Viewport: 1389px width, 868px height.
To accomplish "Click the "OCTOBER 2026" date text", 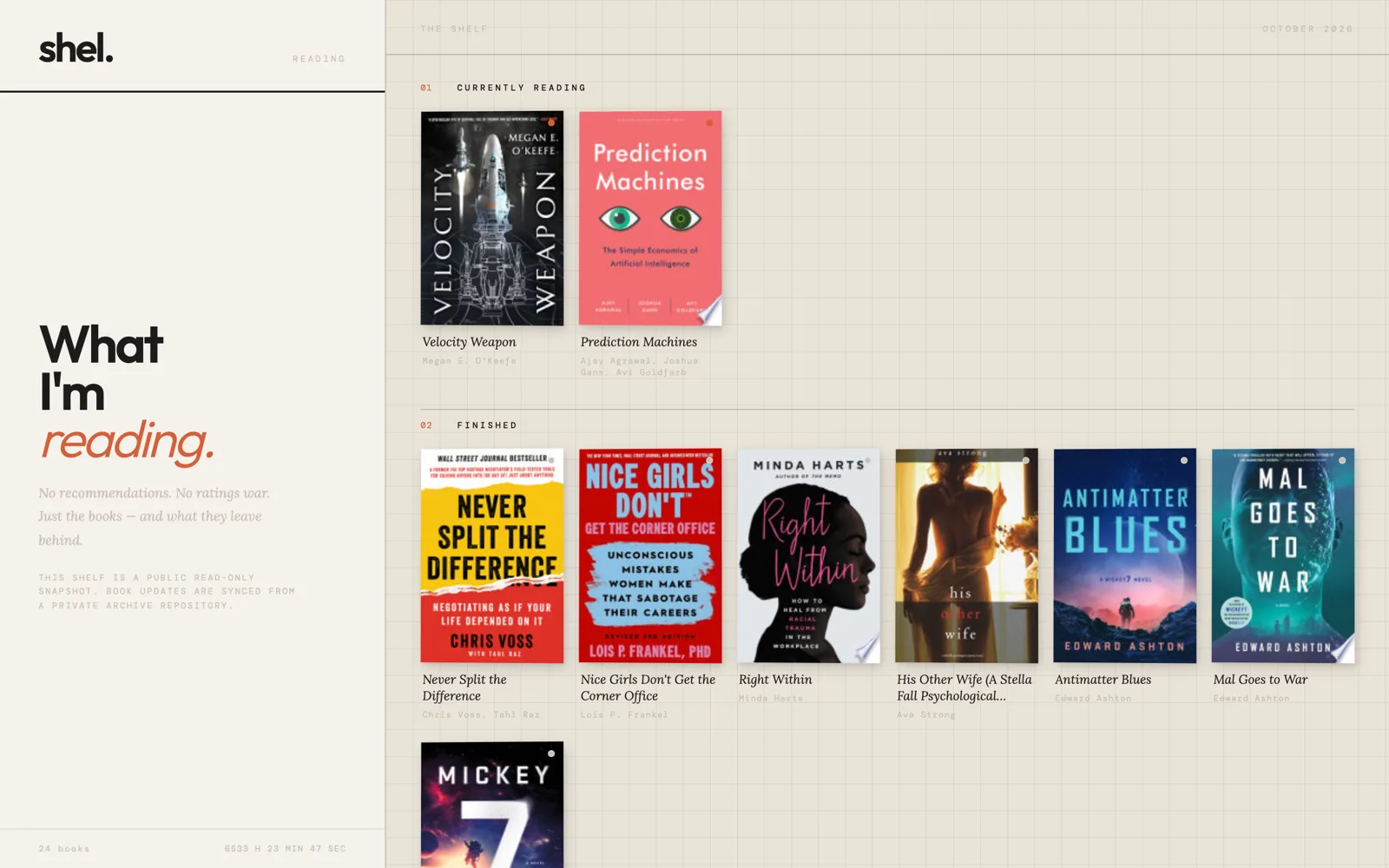I will click(x=1307, y=29).
